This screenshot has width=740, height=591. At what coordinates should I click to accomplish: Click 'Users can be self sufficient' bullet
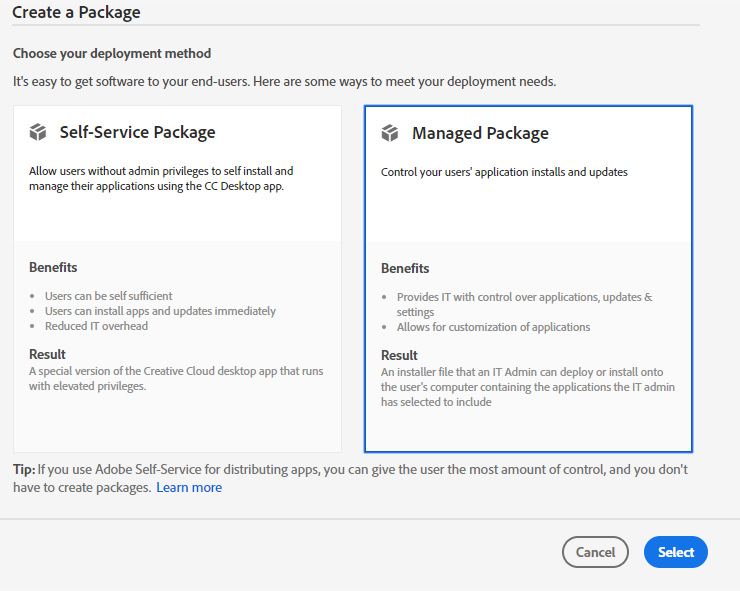click(x=109, y=296)
